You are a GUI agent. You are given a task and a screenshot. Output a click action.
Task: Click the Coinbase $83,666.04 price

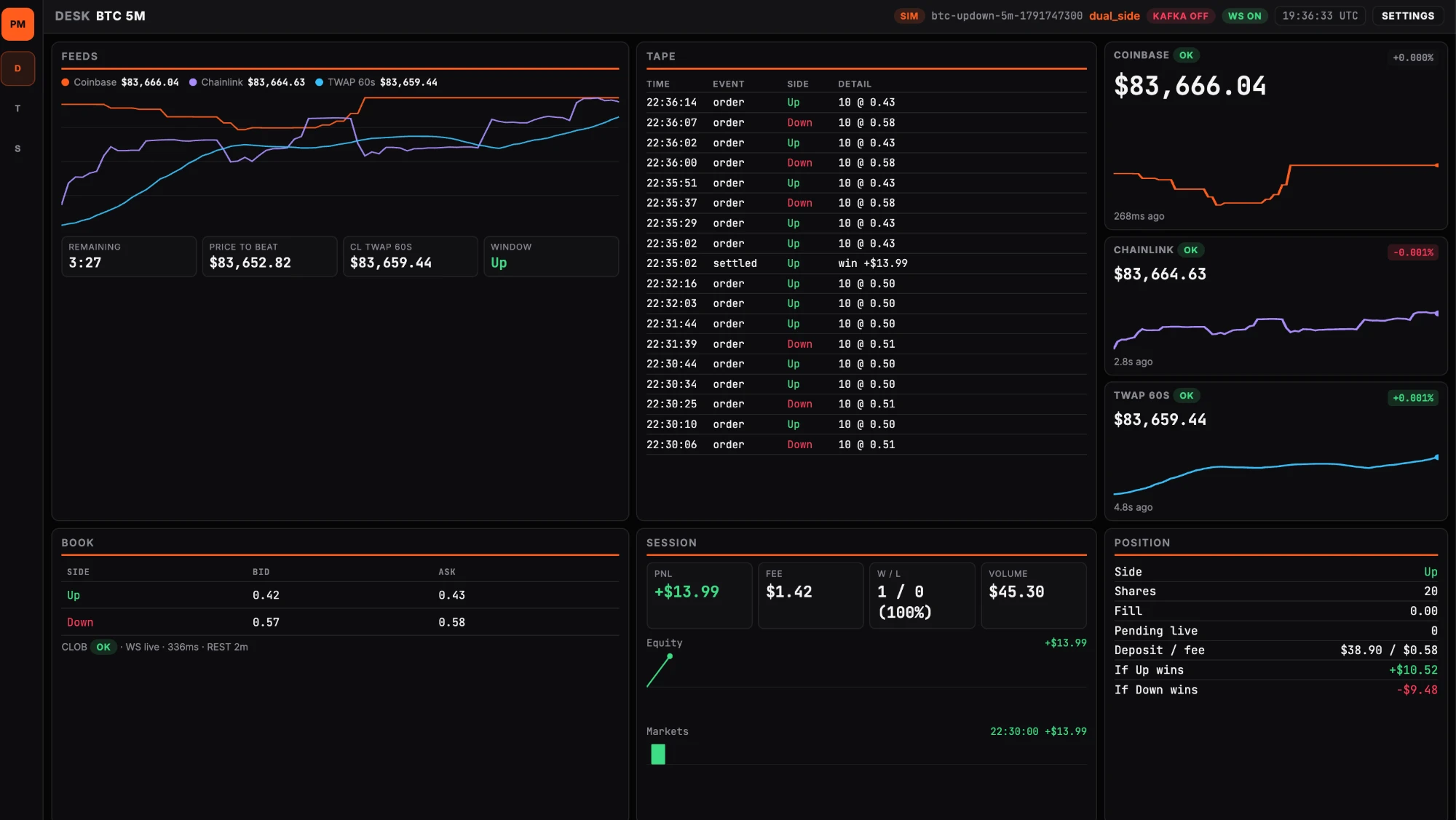tap(1190, 86)
